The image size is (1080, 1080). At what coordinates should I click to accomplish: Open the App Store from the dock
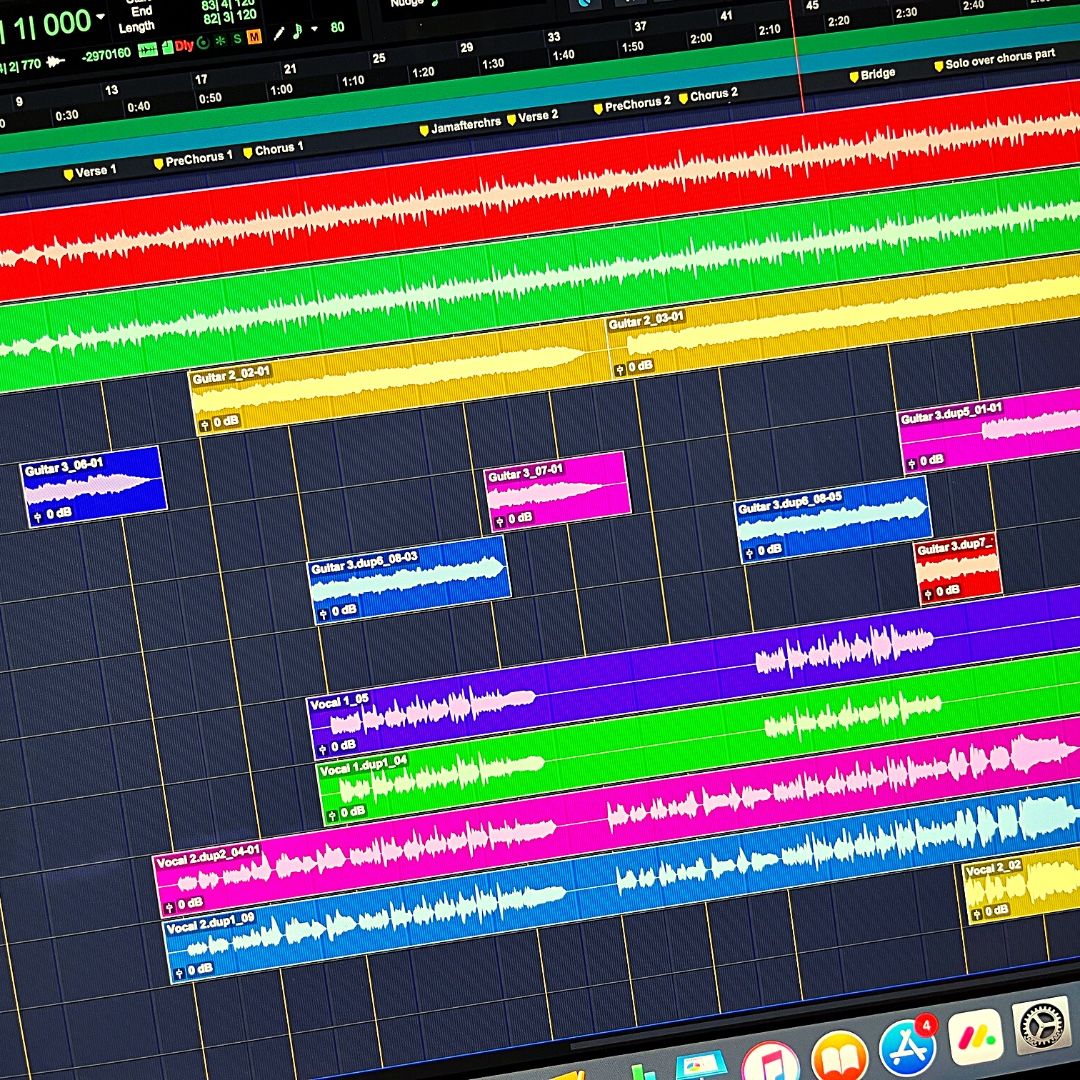[x=906, y=1048]
